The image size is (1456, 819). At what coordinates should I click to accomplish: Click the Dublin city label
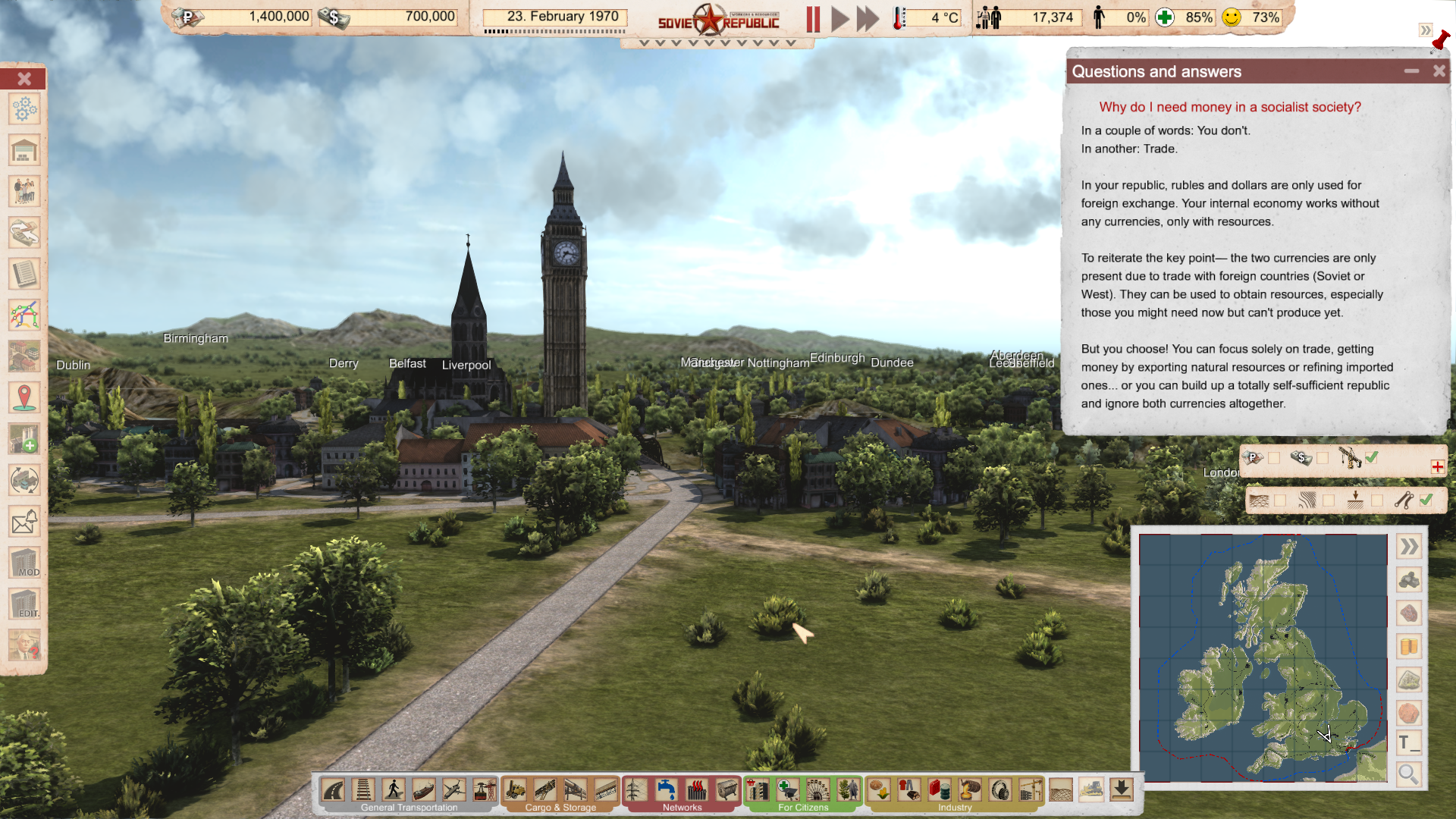pyautogui.click(x=73, y=365)
